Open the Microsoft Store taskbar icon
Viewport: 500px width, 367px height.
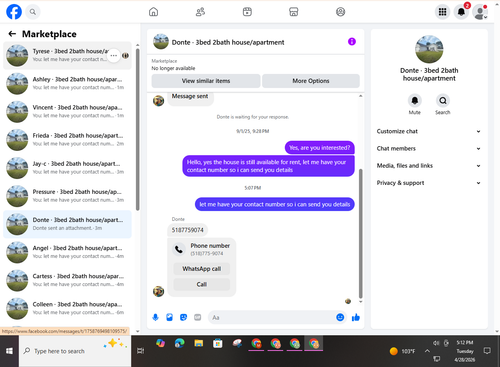point(218,343)
